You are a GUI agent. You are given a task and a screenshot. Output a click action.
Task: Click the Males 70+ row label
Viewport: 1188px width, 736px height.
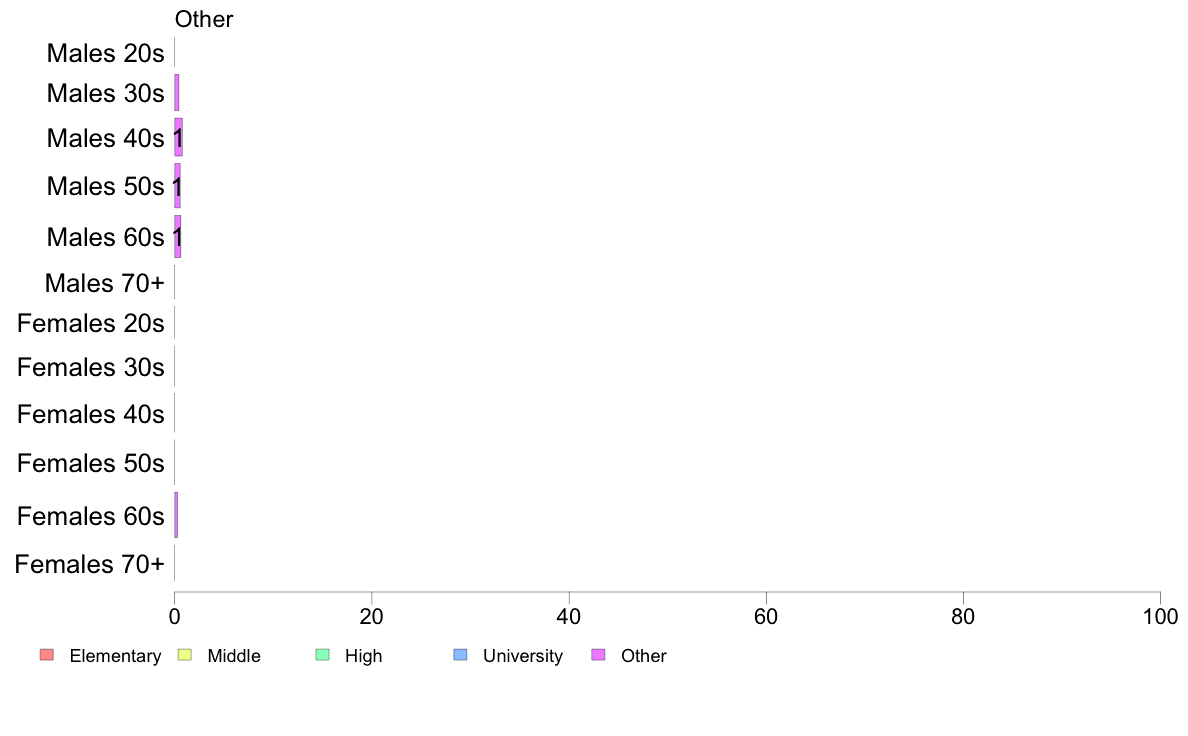(105, 283)
